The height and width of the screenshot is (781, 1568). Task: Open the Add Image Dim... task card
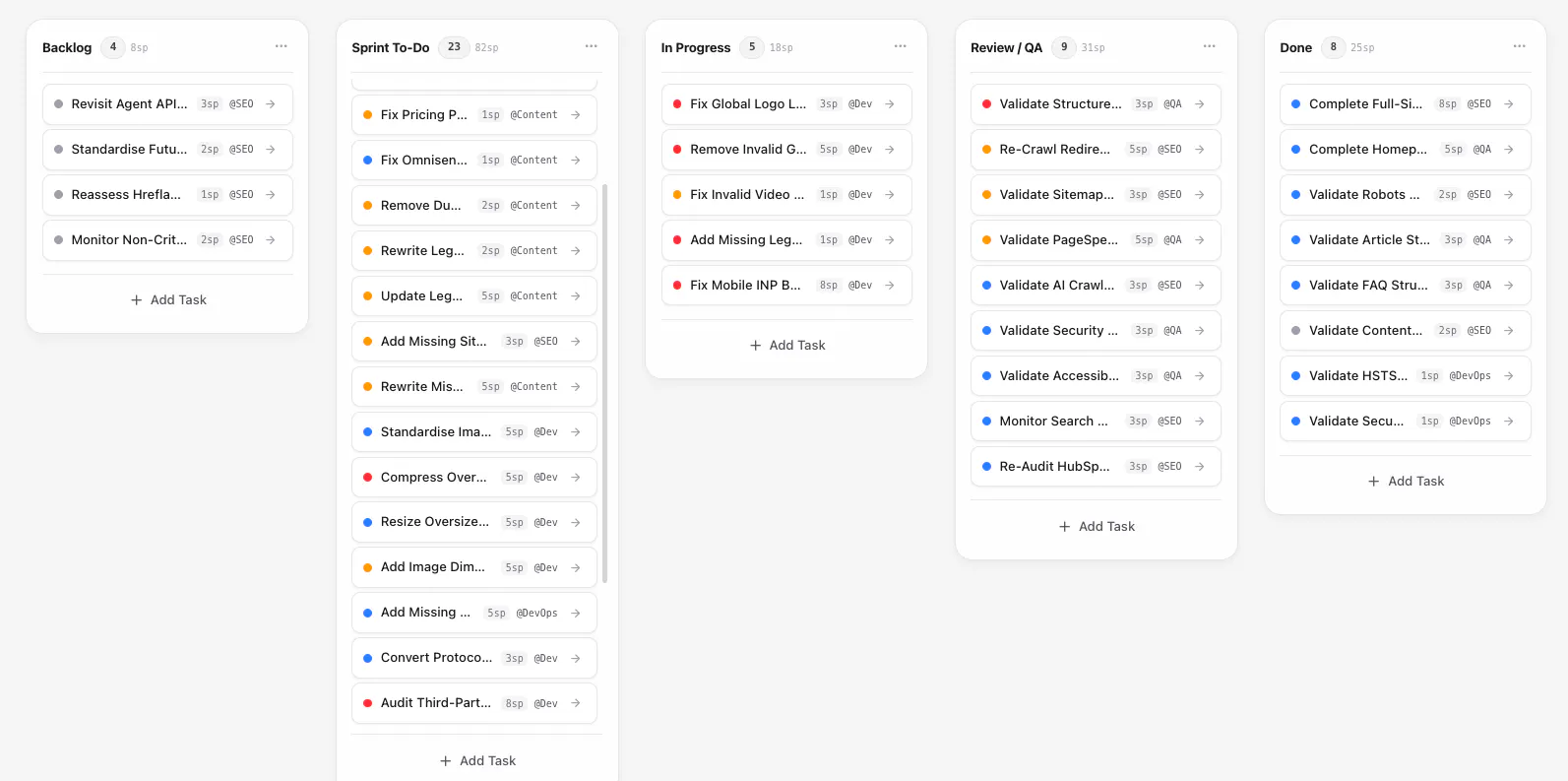(x=474, y=568)
